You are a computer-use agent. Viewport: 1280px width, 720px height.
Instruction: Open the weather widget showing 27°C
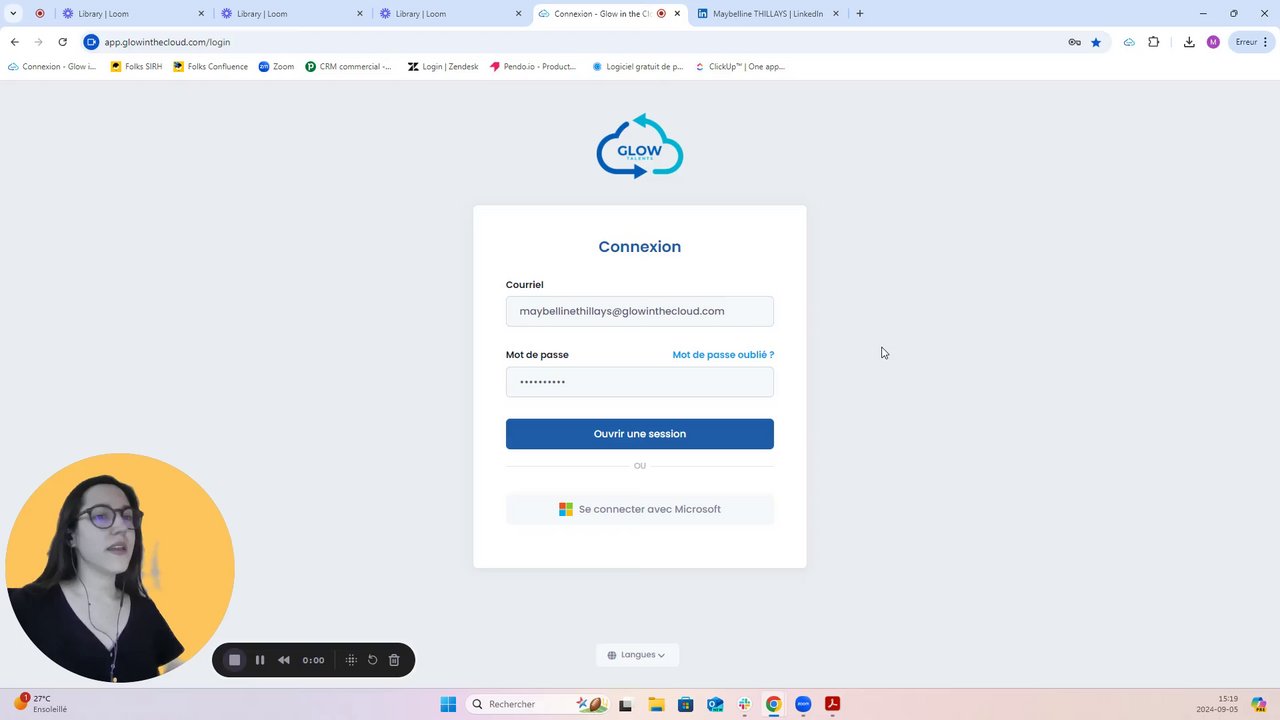[x=40, y=704]
